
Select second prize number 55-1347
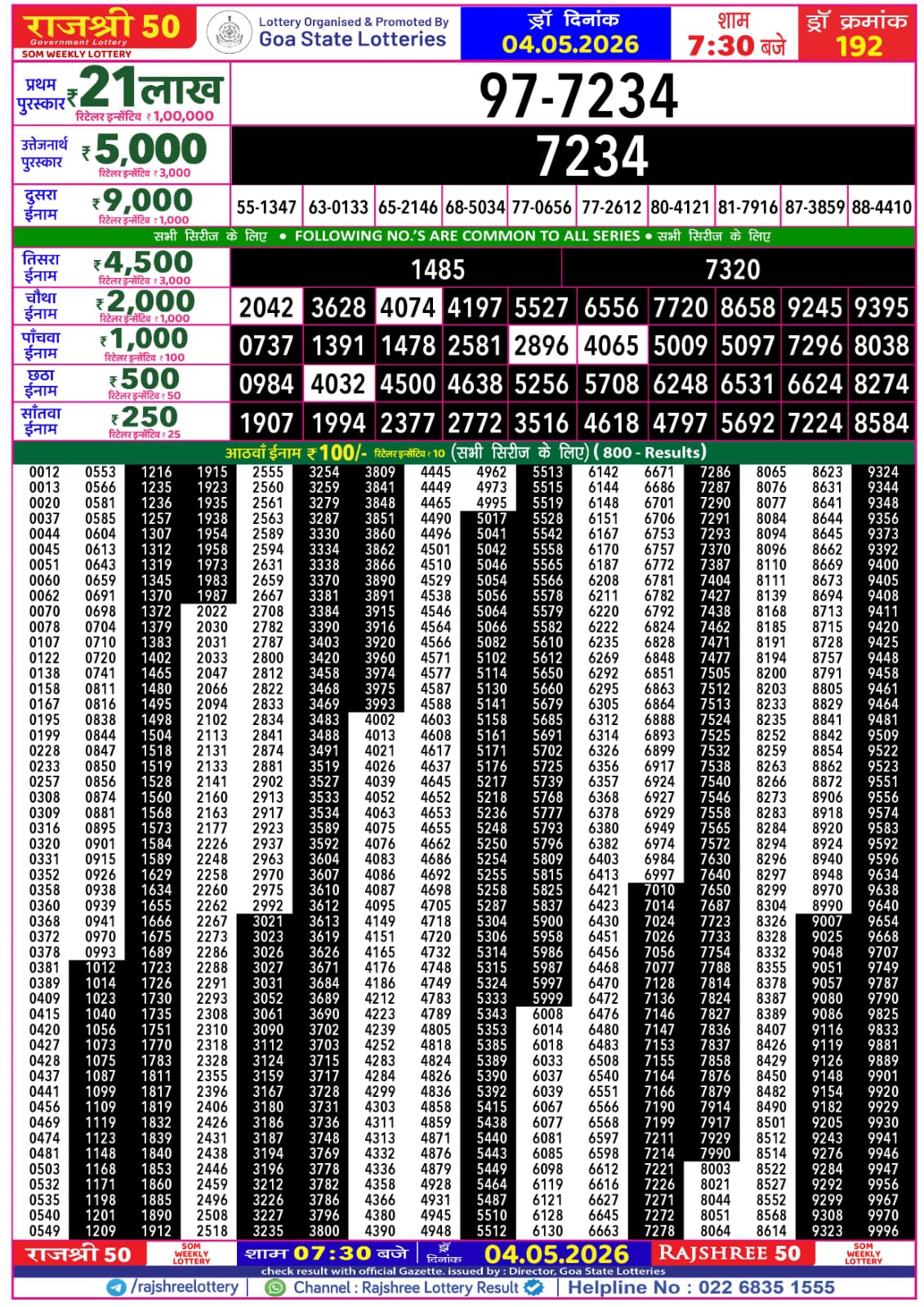click(266, 208)
